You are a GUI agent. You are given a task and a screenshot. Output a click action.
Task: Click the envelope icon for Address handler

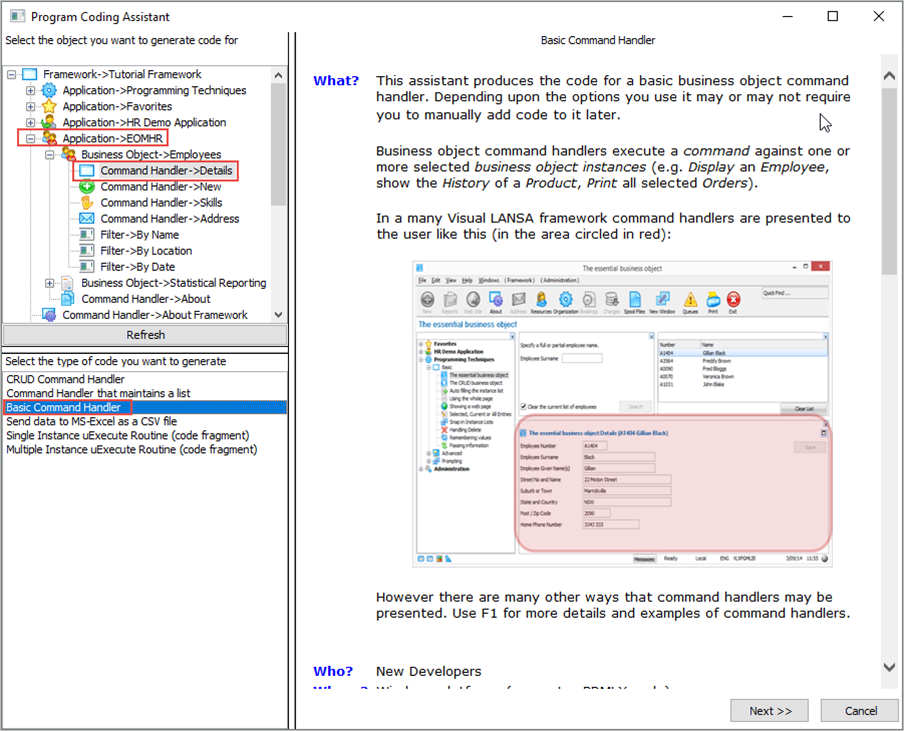pos(87,218)
